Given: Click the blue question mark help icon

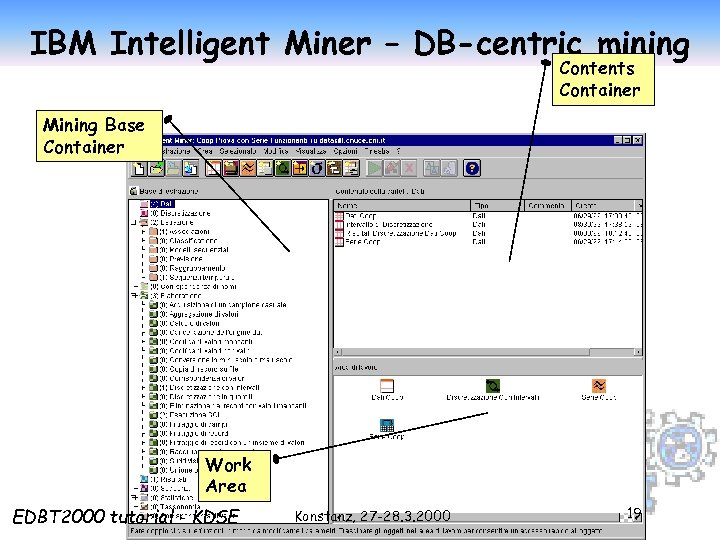Looking at the screenshot, I should point(472,169).
